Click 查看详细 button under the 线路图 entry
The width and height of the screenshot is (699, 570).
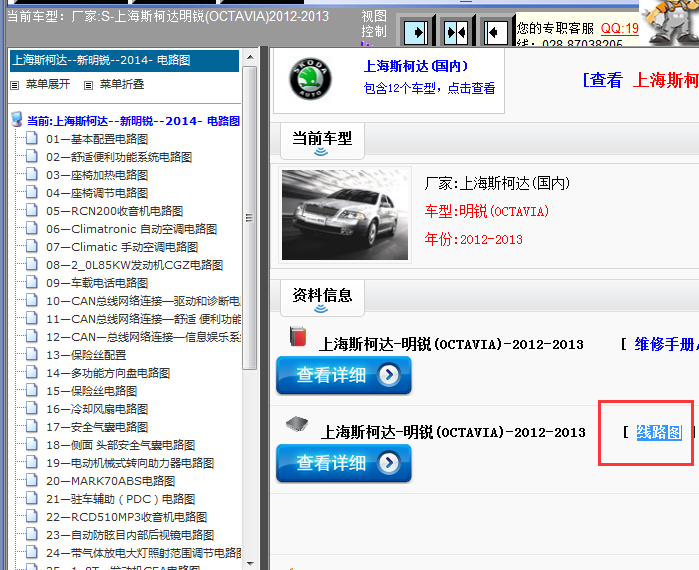pos(343,463)
